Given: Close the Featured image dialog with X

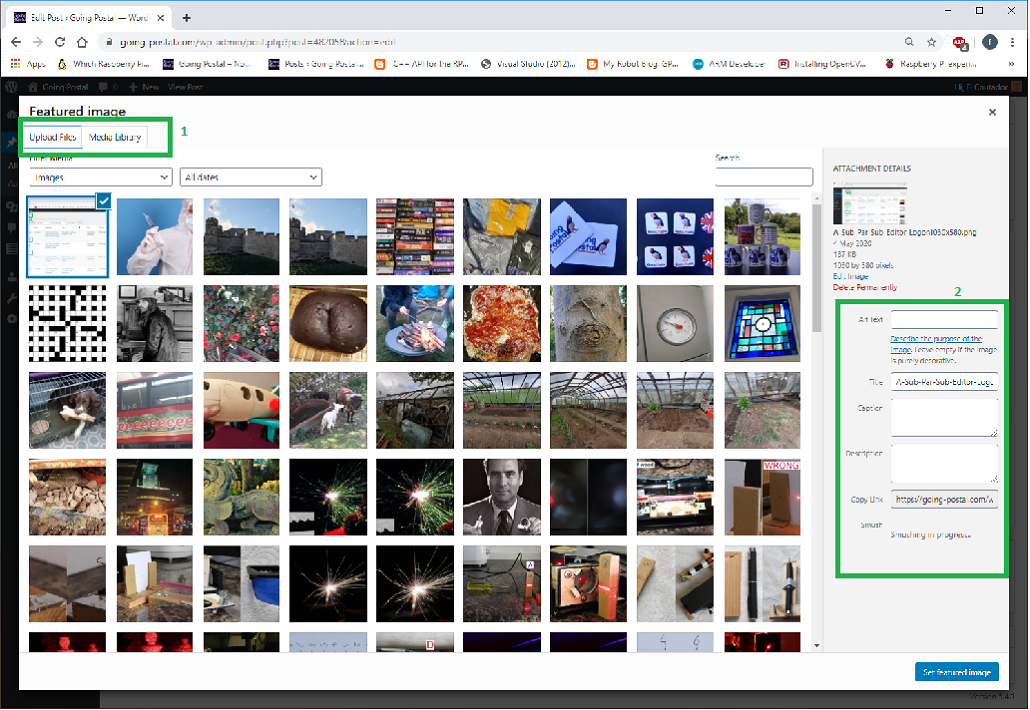Looking at the screenshot, I should [x=992, y=113].
